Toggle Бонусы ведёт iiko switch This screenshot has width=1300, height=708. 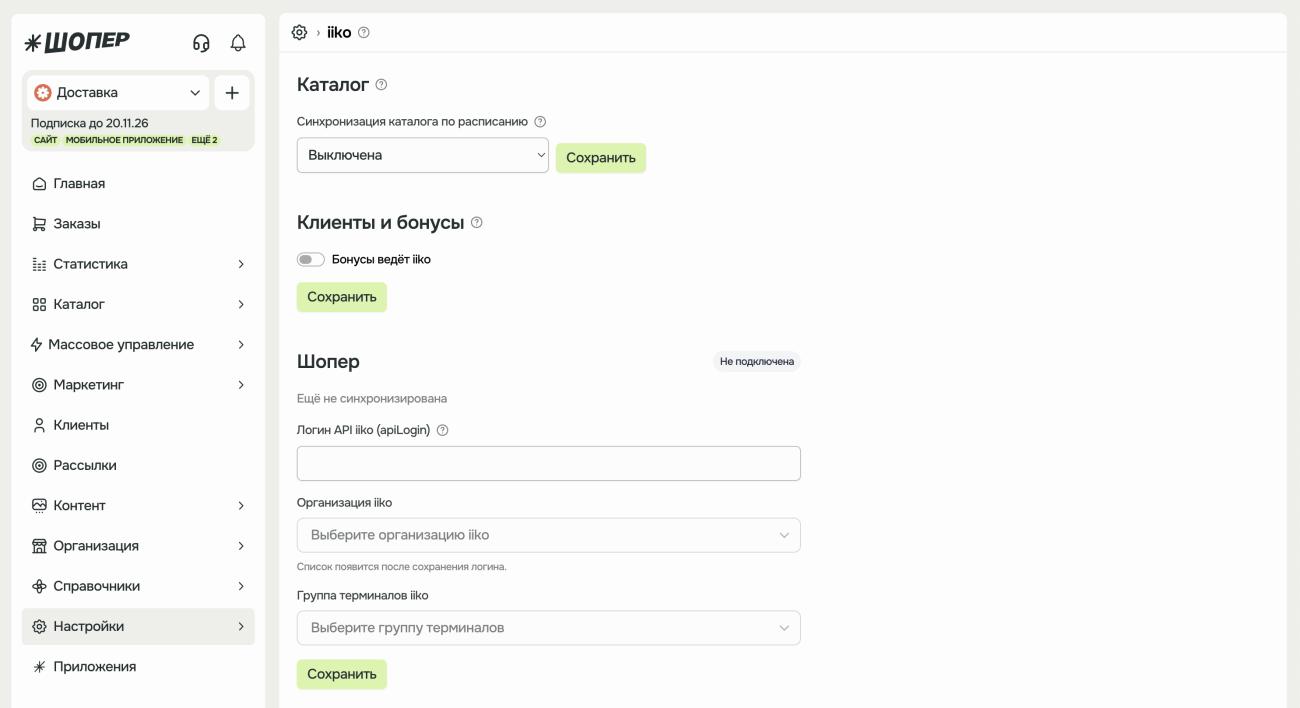pos(311,259)
